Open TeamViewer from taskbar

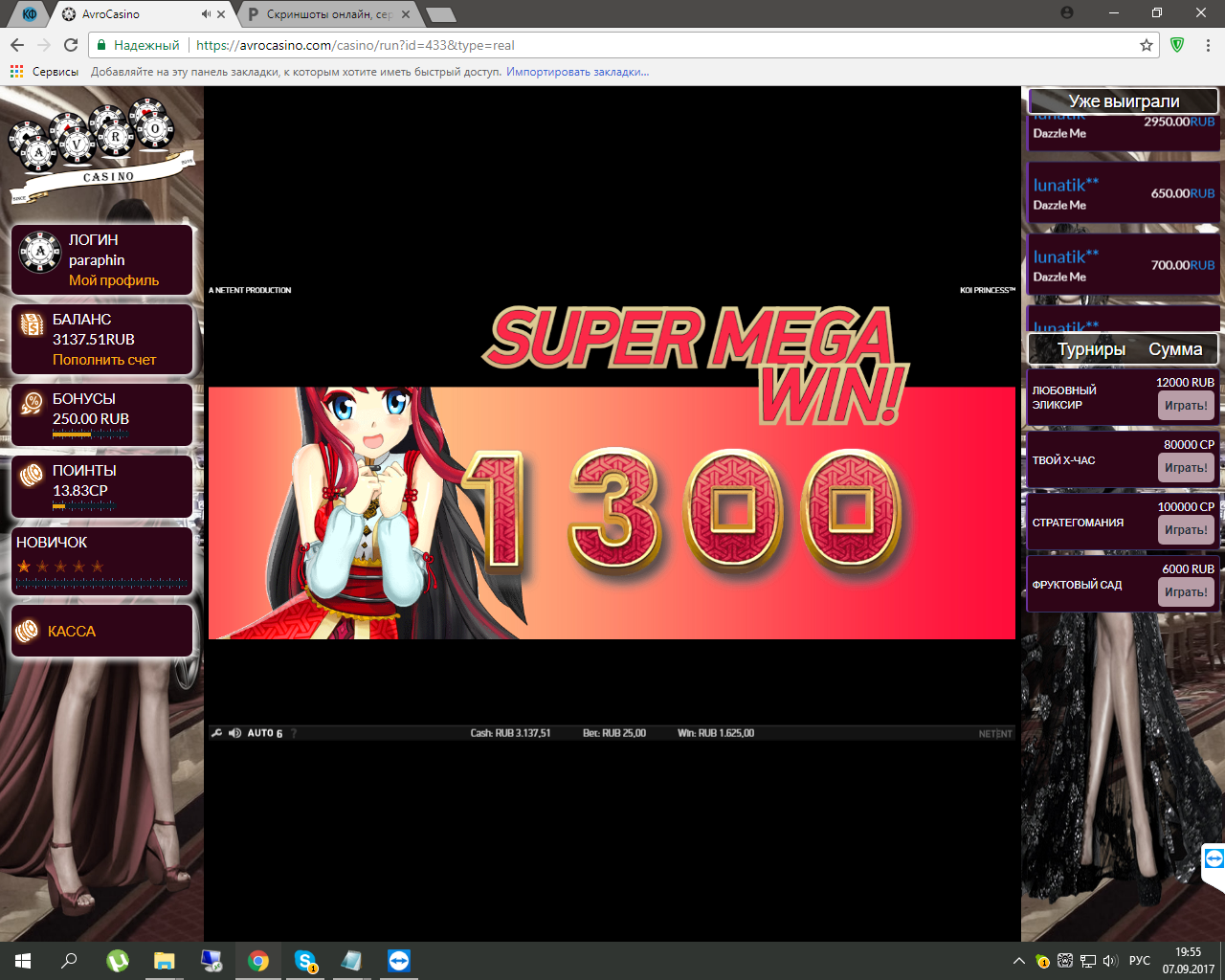coord(399,961)
